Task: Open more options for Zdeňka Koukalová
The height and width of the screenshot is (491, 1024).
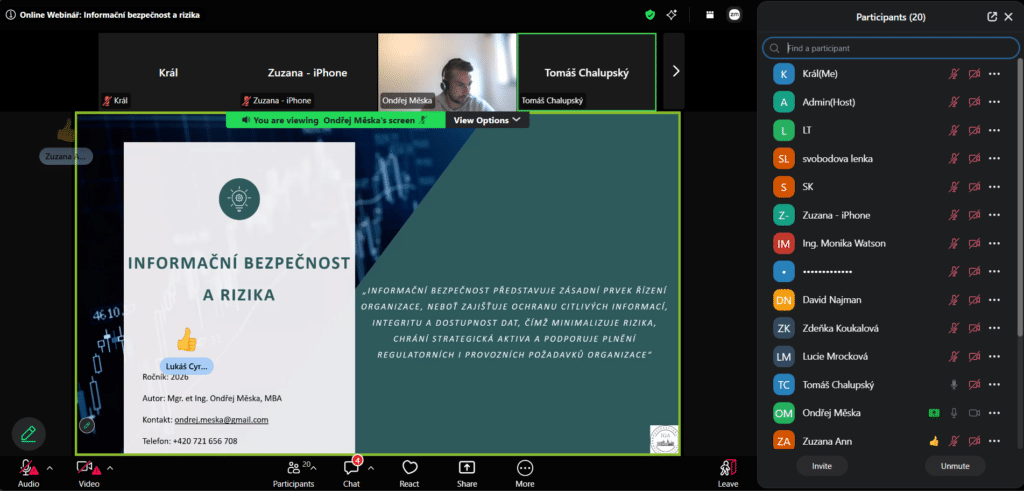Action: tap(994, 328)
